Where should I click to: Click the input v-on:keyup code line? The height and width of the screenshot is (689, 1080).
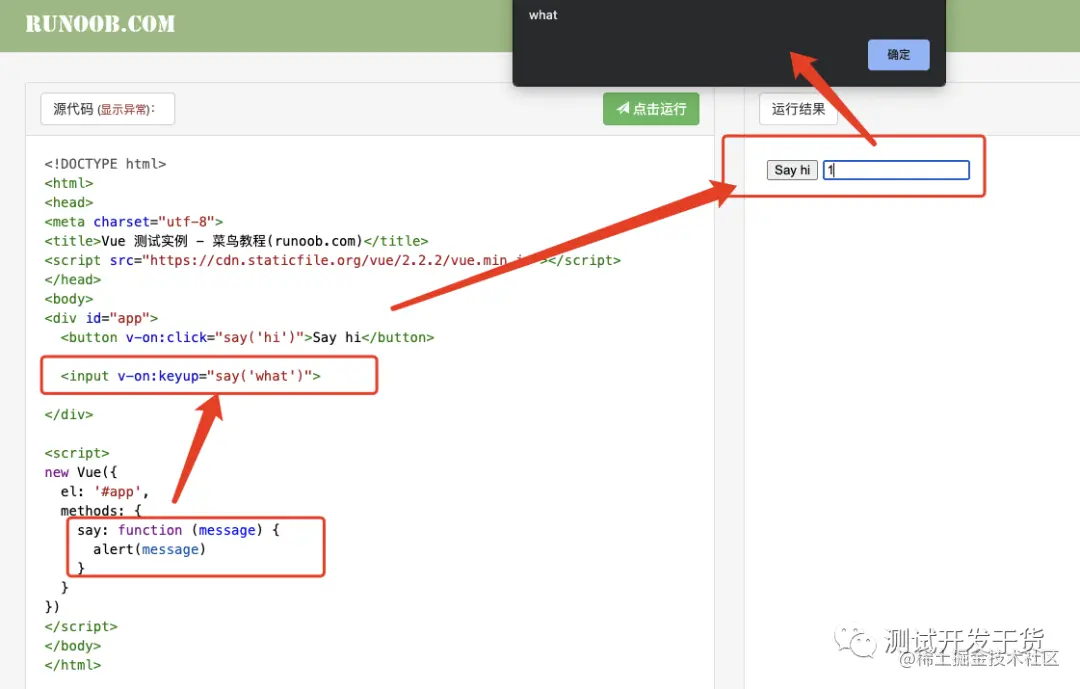190,376
